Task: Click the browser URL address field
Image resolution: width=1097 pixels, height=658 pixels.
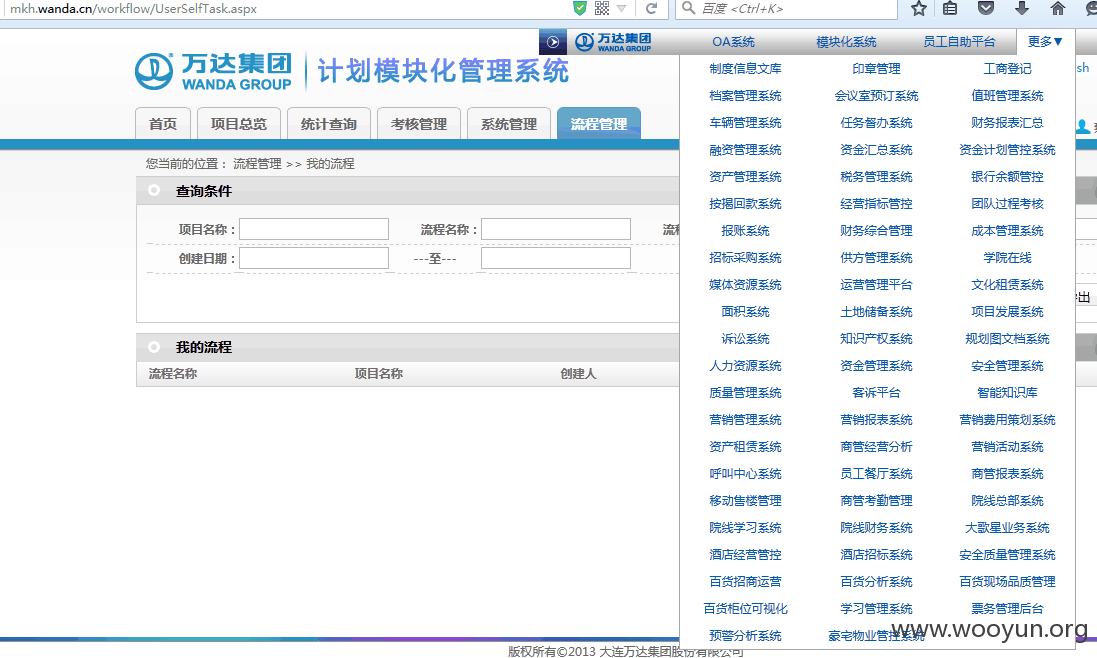Action: (x=287, y=8)
